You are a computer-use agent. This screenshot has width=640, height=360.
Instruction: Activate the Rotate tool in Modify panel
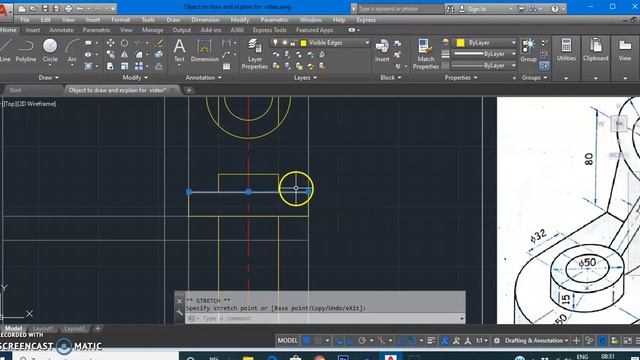coord(124,43)
